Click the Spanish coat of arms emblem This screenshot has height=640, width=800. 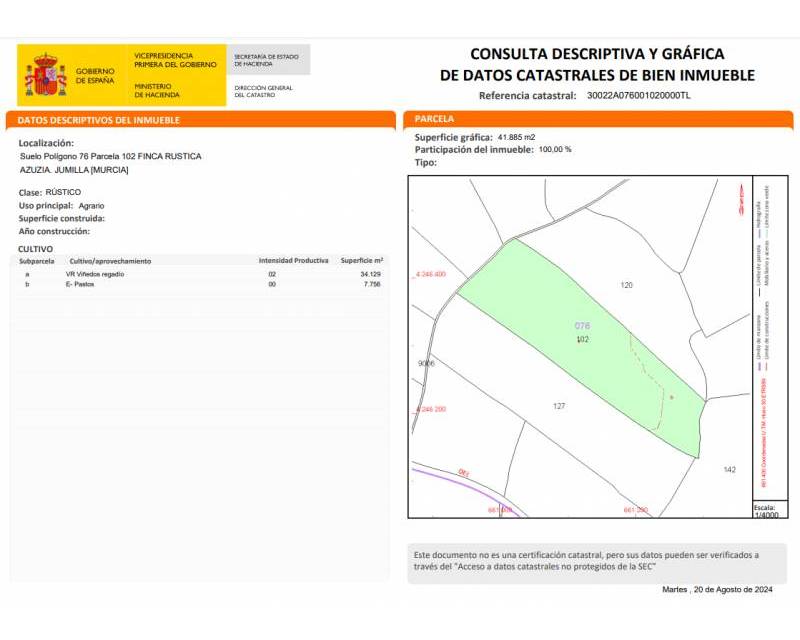(45, 76)
